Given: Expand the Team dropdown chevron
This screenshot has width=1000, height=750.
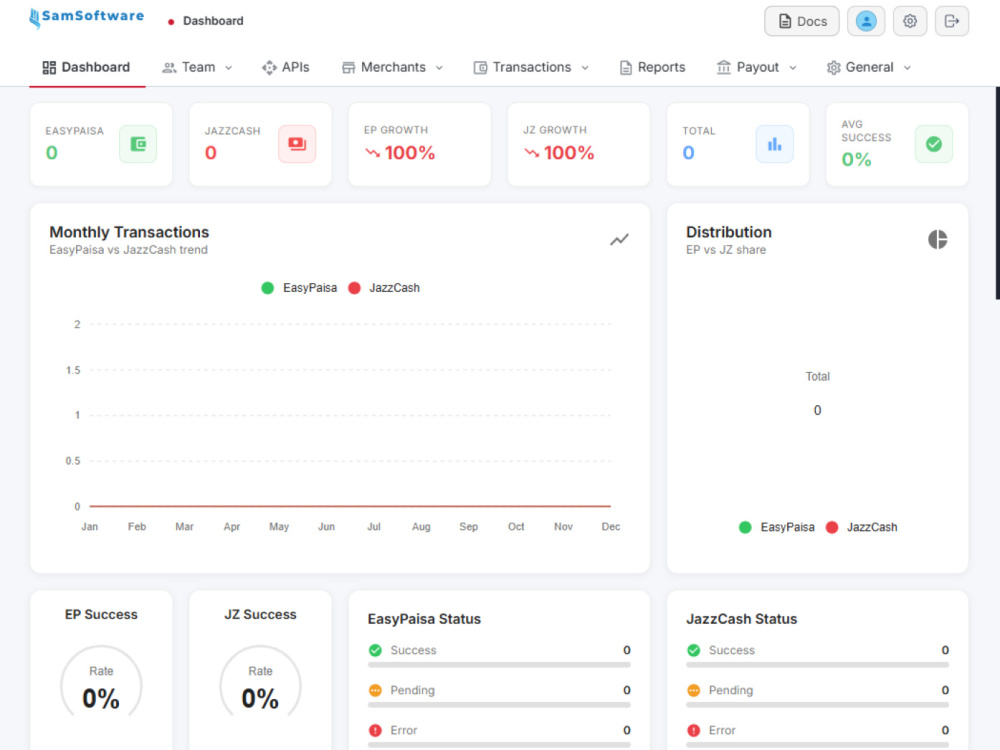Looking at the screenshot, I should point(228,68).
